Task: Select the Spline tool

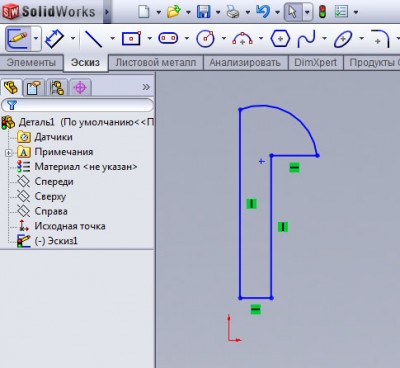Action: [306, 39]
